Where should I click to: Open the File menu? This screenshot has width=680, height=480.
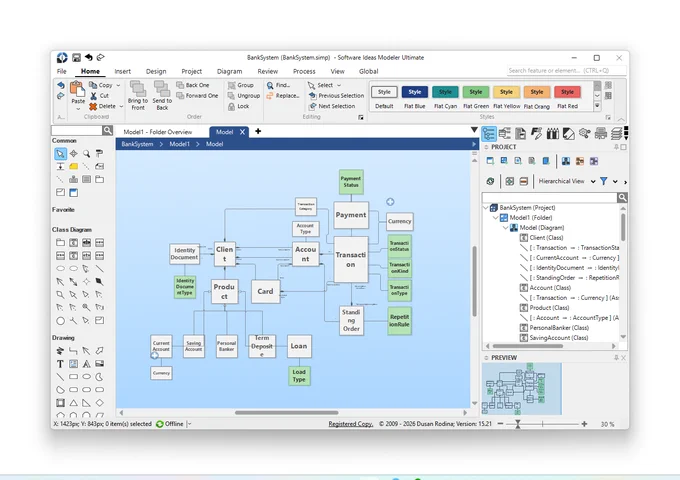point(62,71)
